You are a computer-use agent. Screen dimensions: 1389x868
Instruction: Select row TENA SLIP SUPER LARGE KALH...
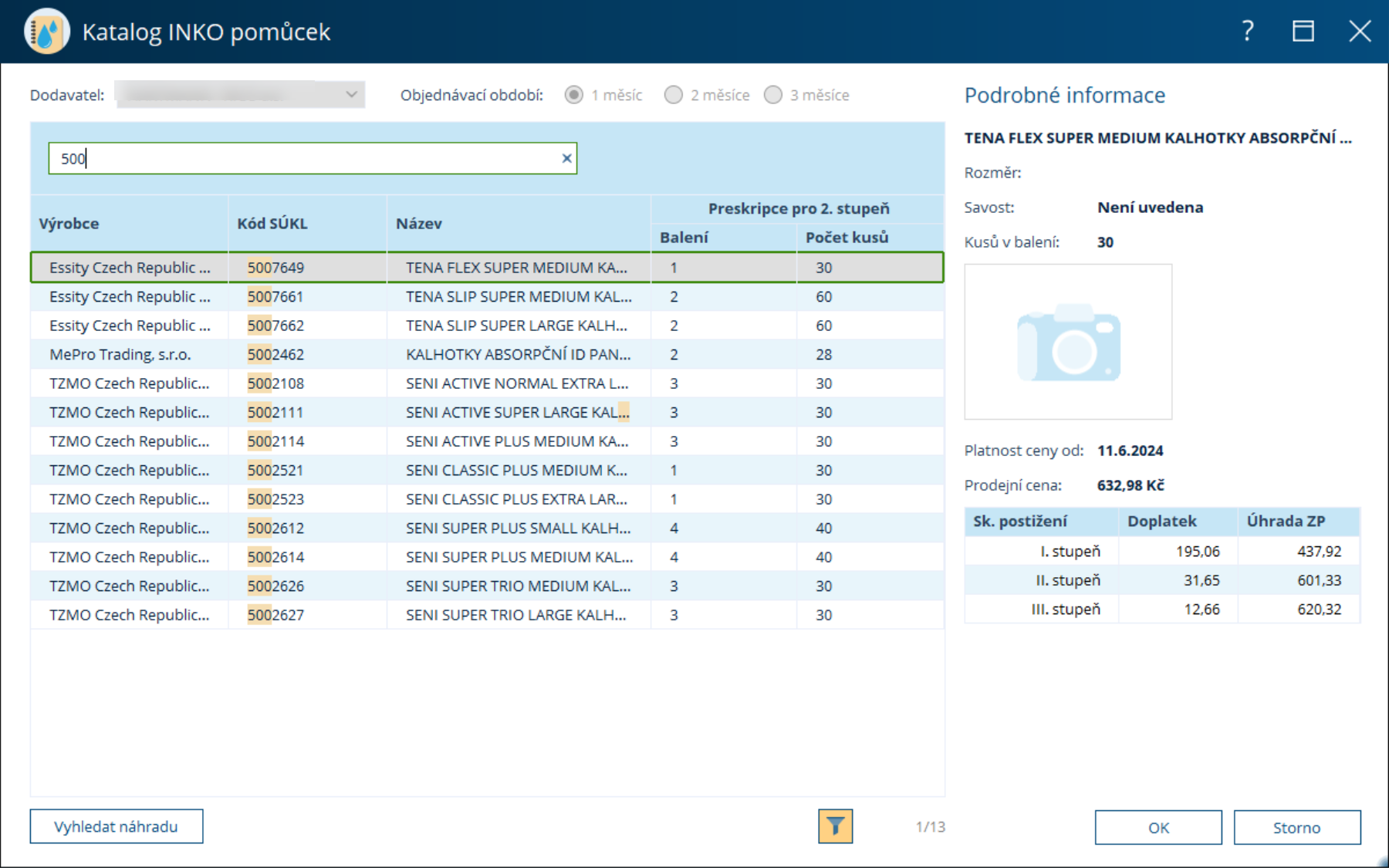pyautogui.click(x=487, y=326)
